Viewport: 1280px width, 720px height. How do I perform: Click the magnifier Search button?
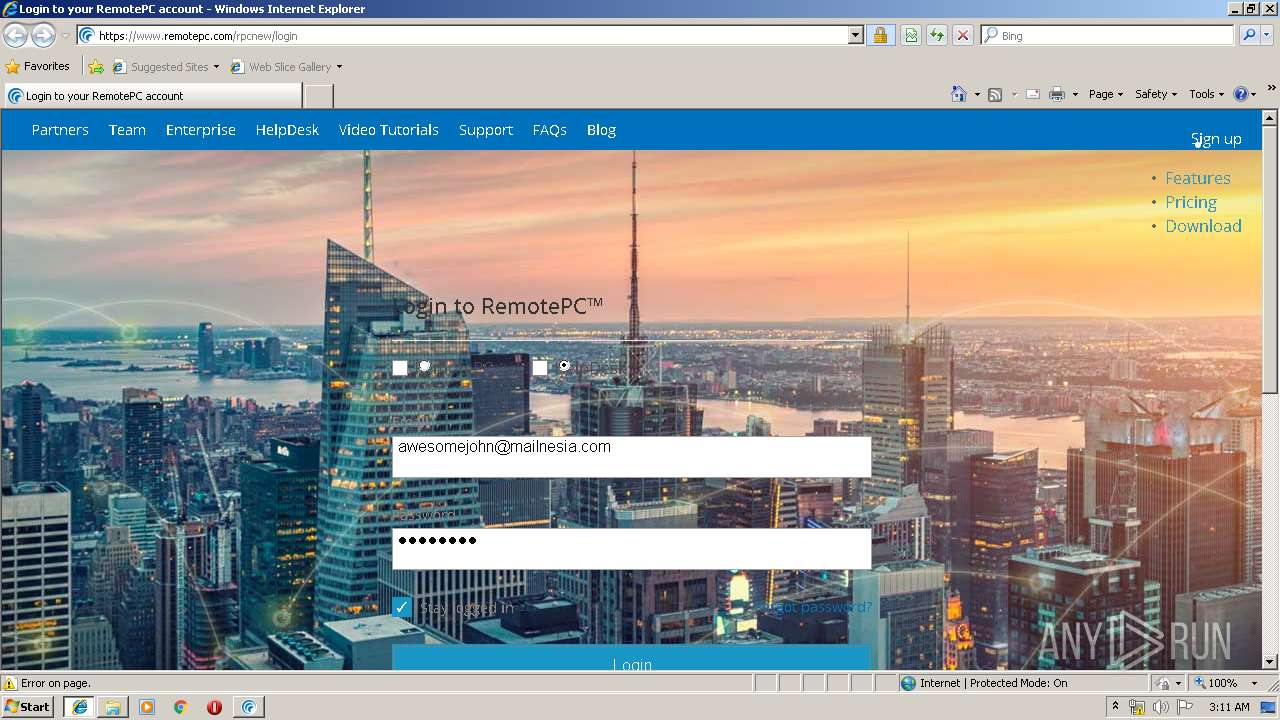click(x=1249, y=35)
